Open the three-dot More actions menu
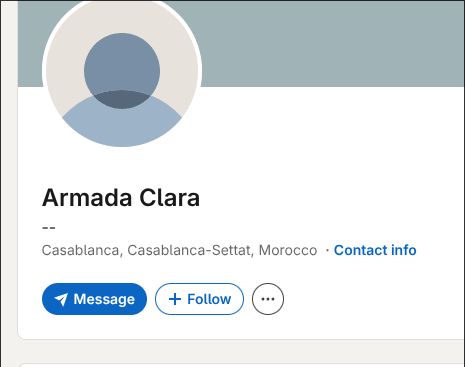Image resolution: width=465 pixels, height=367 pixels. pyautogui.click(x=268, y=299)
